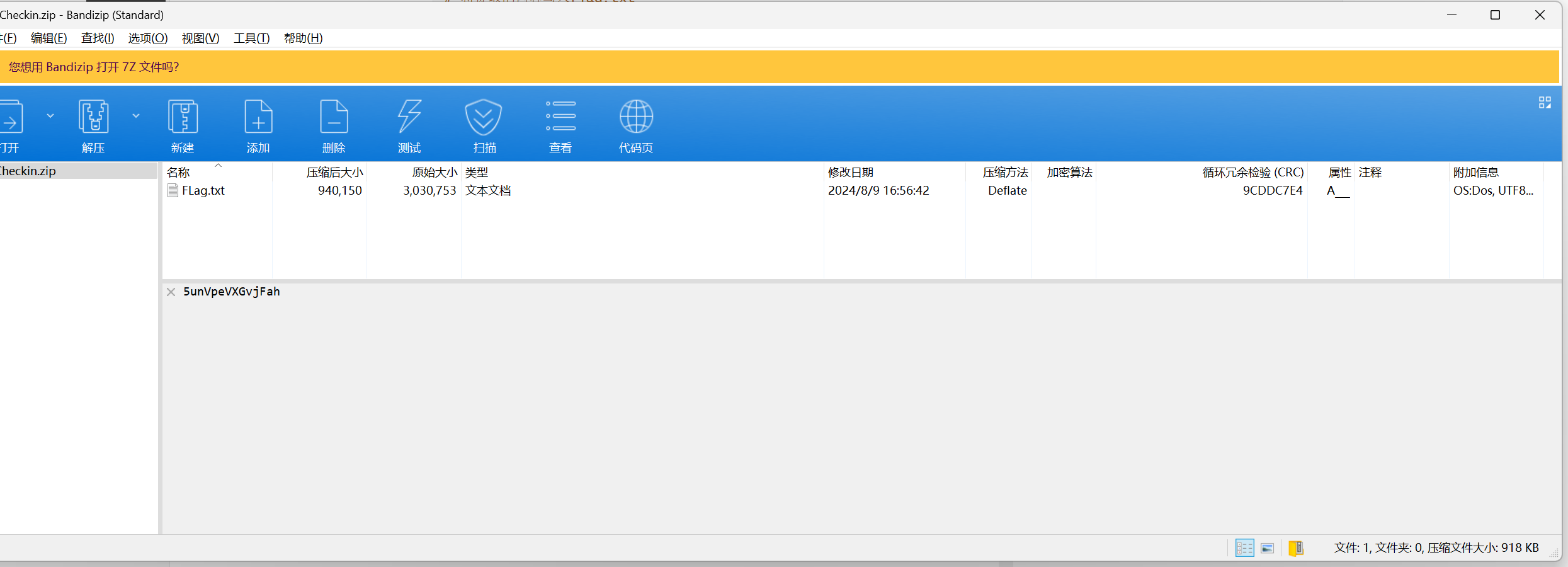This screenshot has width=1568, height=567.
Task: Click the compressed size 940,150
Action: tap(340, 190)
